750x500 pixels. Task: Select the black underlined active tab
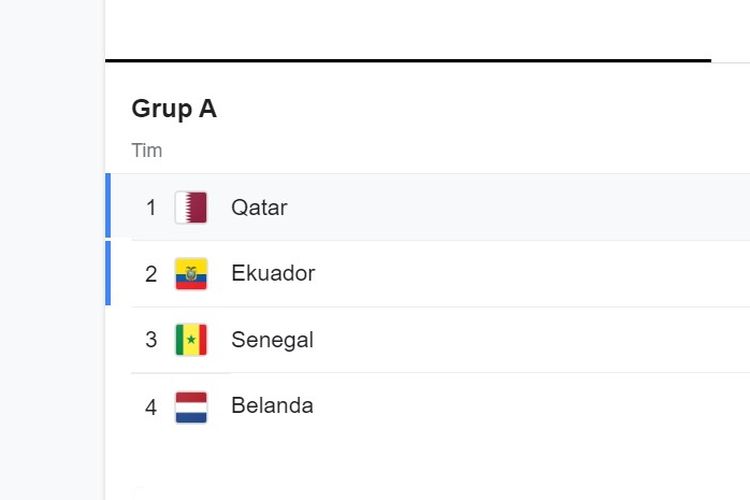click(408, 60)
